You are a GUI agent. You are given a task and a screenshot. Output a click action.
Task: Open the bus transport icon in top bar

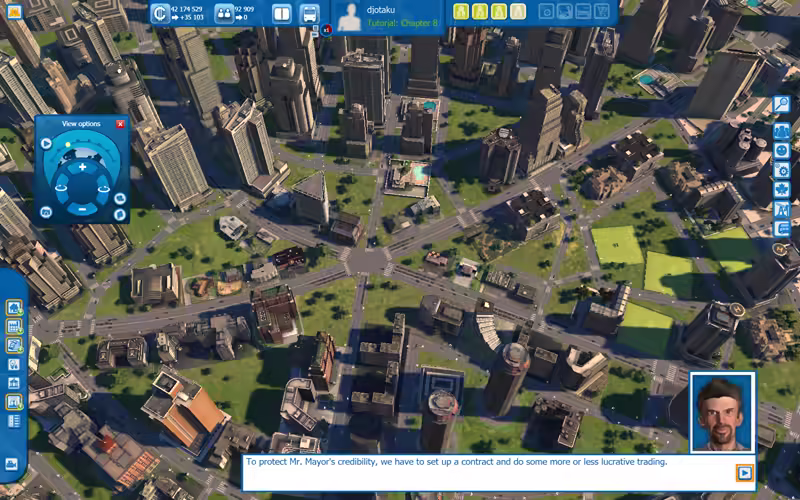[x=309, y=14]
